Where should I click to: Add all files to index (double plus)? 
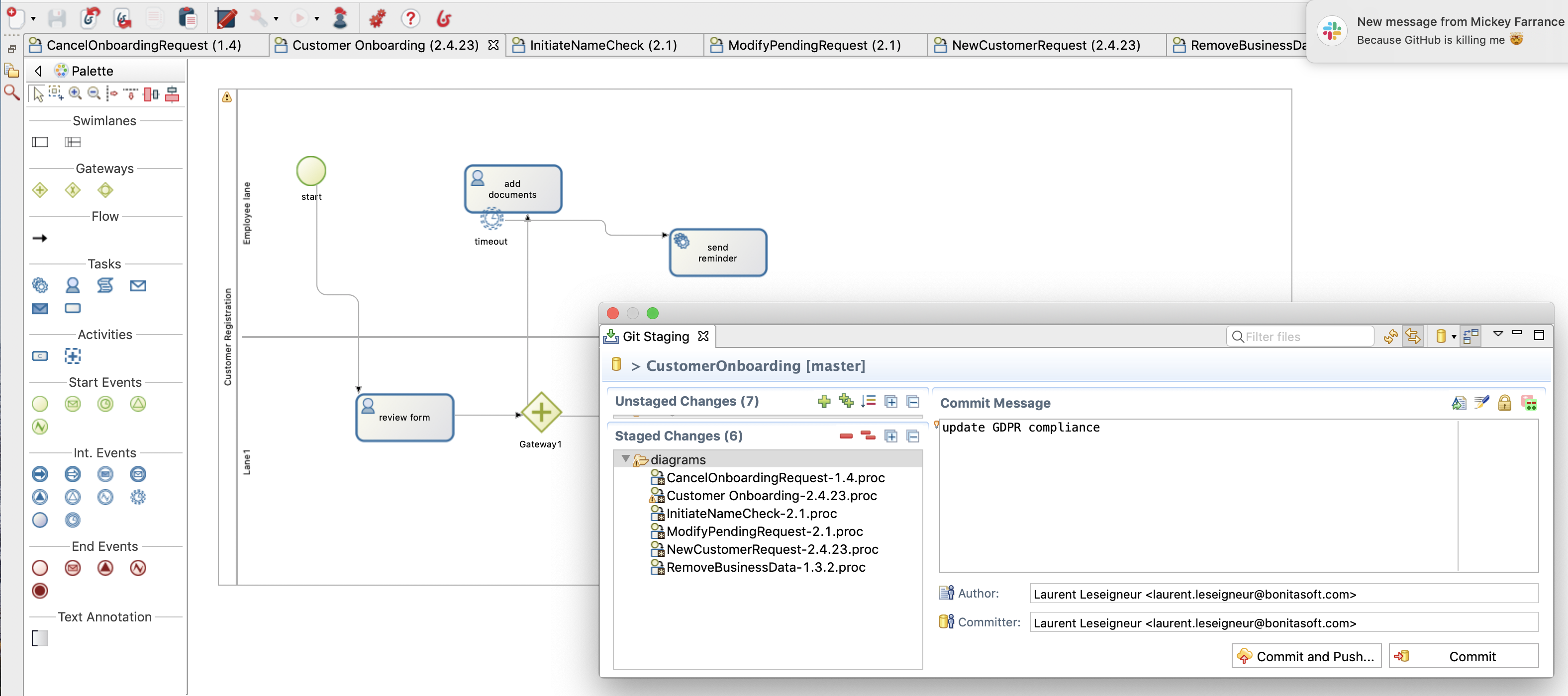tap(846, 400)
